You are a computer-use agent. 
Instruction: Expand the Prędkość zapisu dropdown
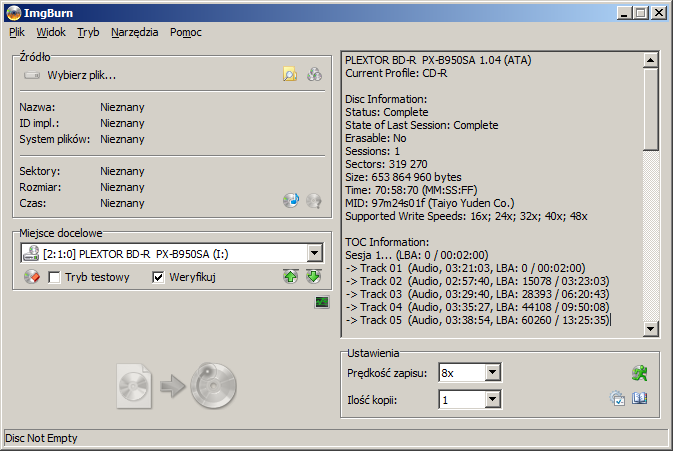493,372
